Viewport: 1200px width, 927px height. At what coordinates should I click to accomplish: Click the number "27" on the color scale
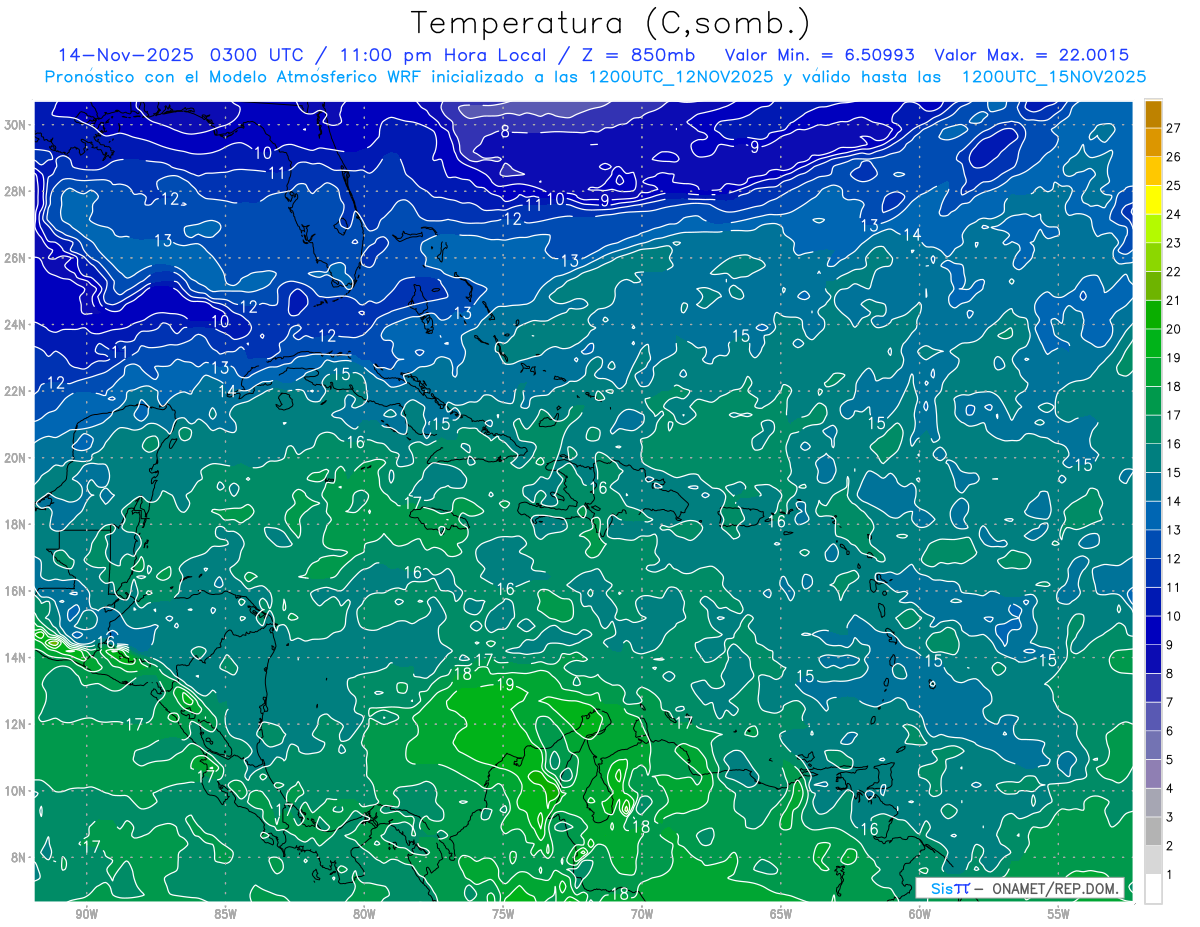coord(1173,127)
